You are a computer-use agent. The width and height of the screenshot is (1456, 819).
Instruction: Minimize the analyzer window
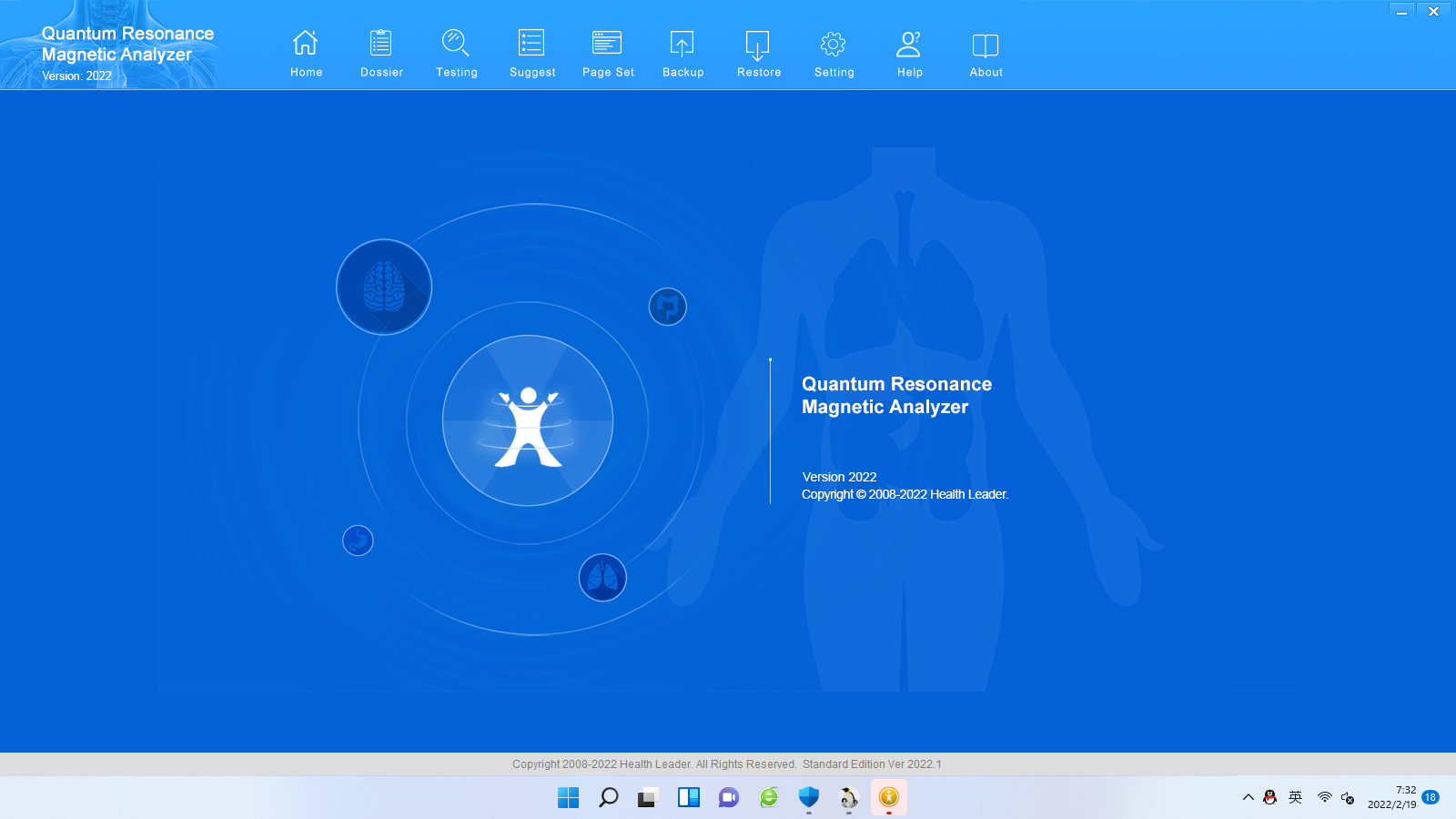(1401, 12)
